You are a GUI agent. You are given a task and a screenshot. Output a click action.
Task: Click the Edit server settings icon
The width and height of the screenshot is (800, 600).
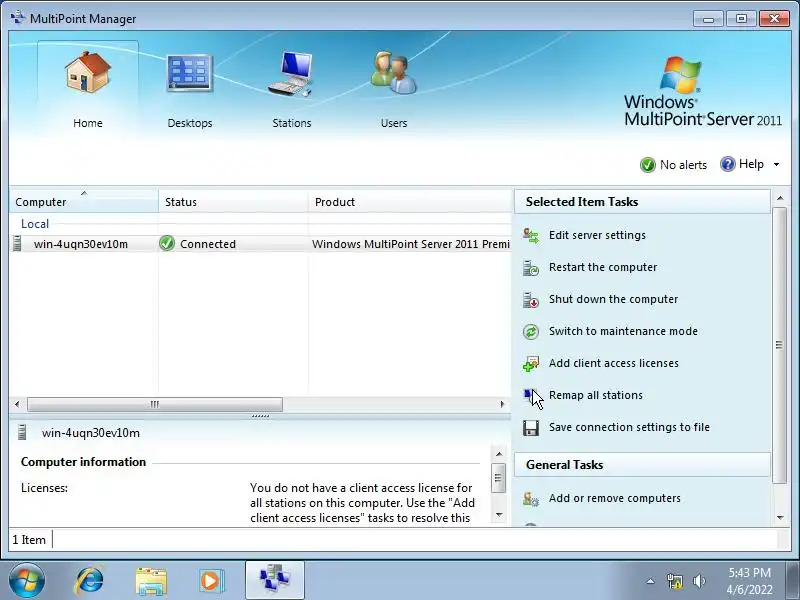pos(531,235)
